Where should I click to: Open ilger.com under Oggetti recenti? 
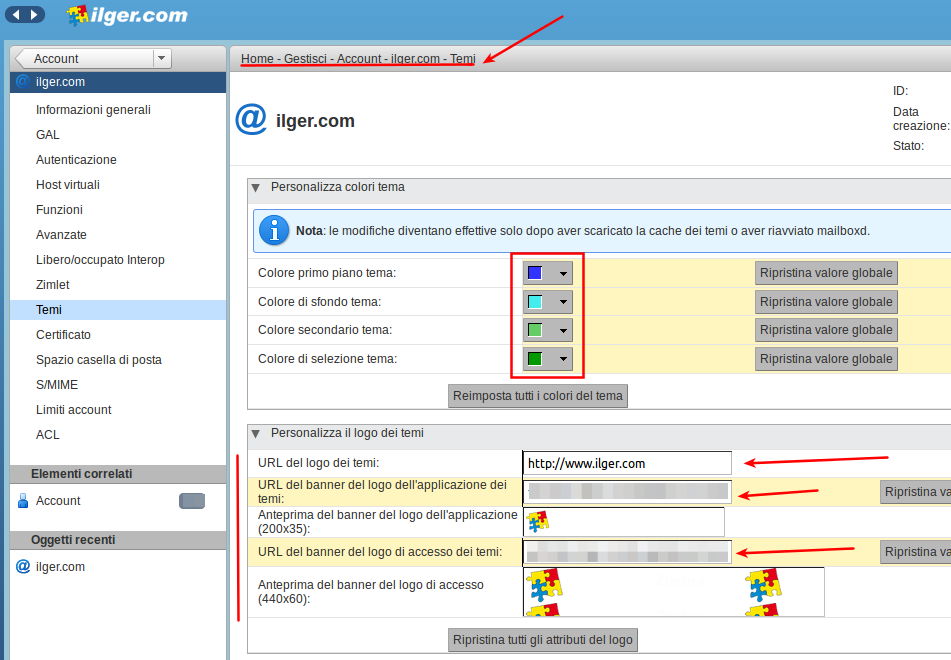point(60,567)
